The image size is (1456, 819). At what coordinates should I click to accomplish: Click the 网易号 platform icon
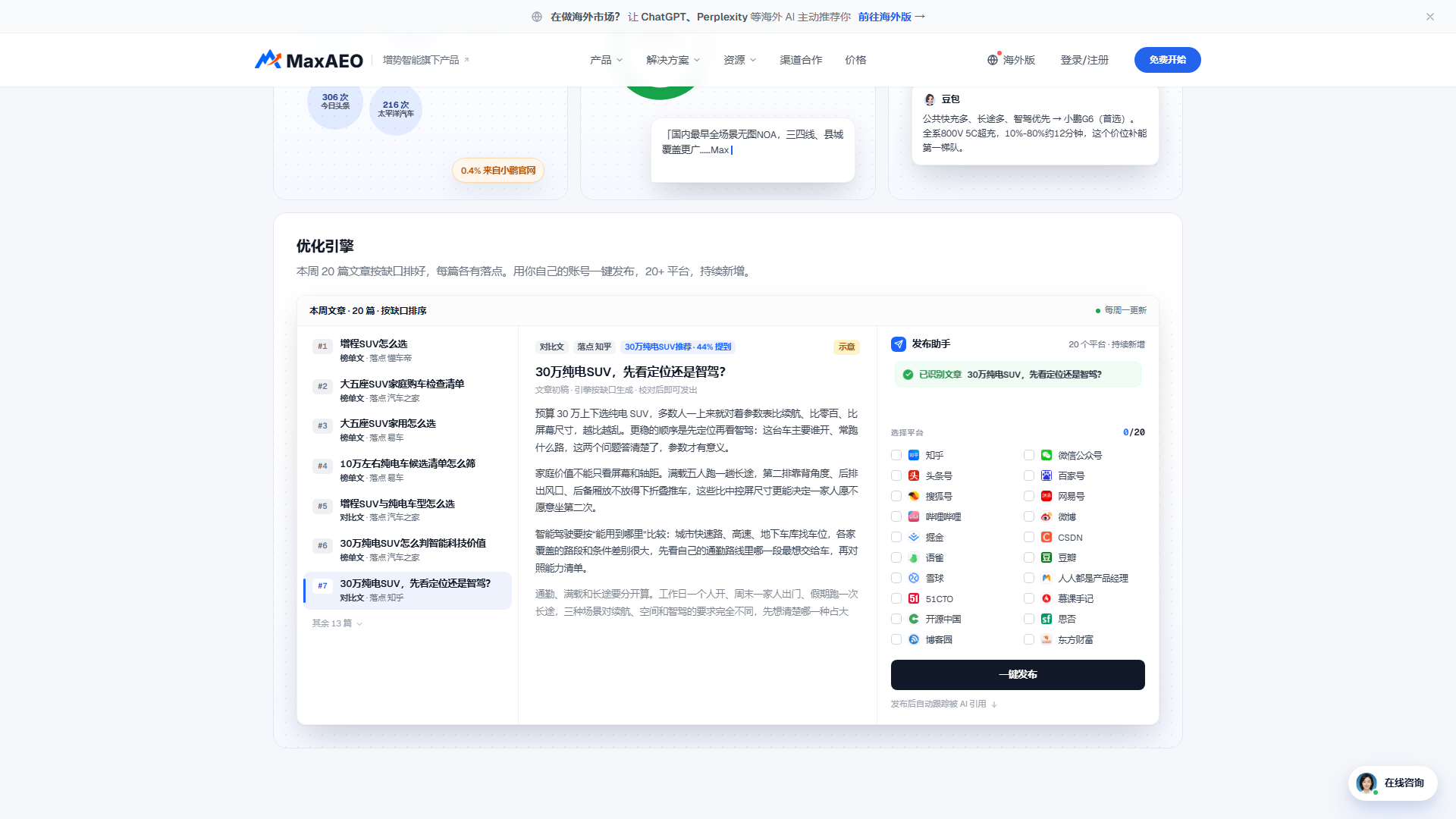(1046, 496)
